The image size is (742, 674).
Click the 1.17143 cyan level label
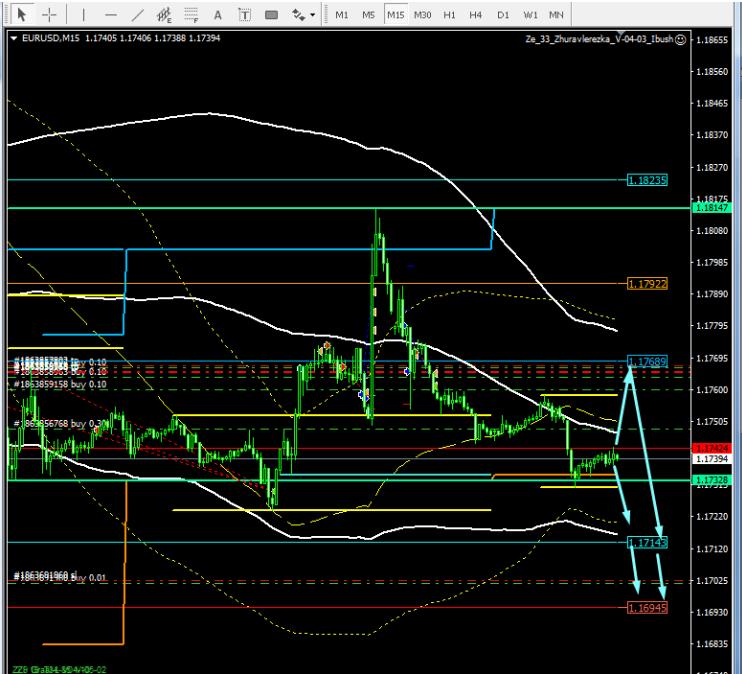coord(647,542)
